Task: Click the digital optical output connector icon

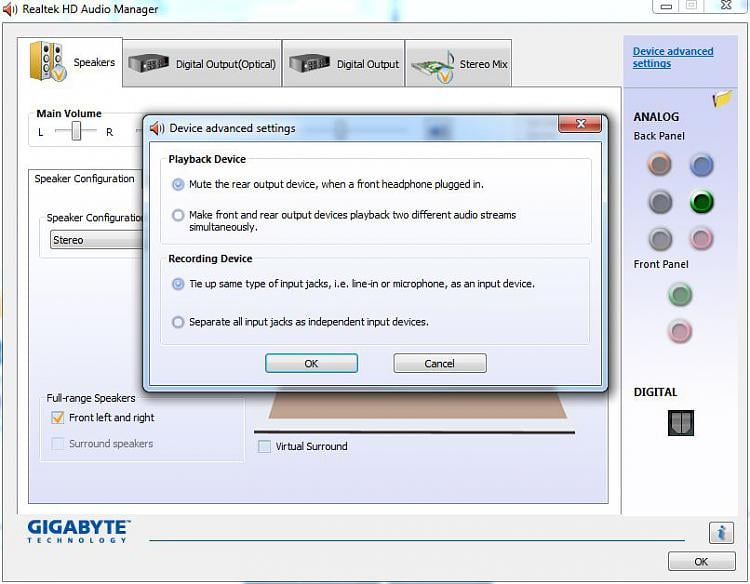Action: [681, 423]
